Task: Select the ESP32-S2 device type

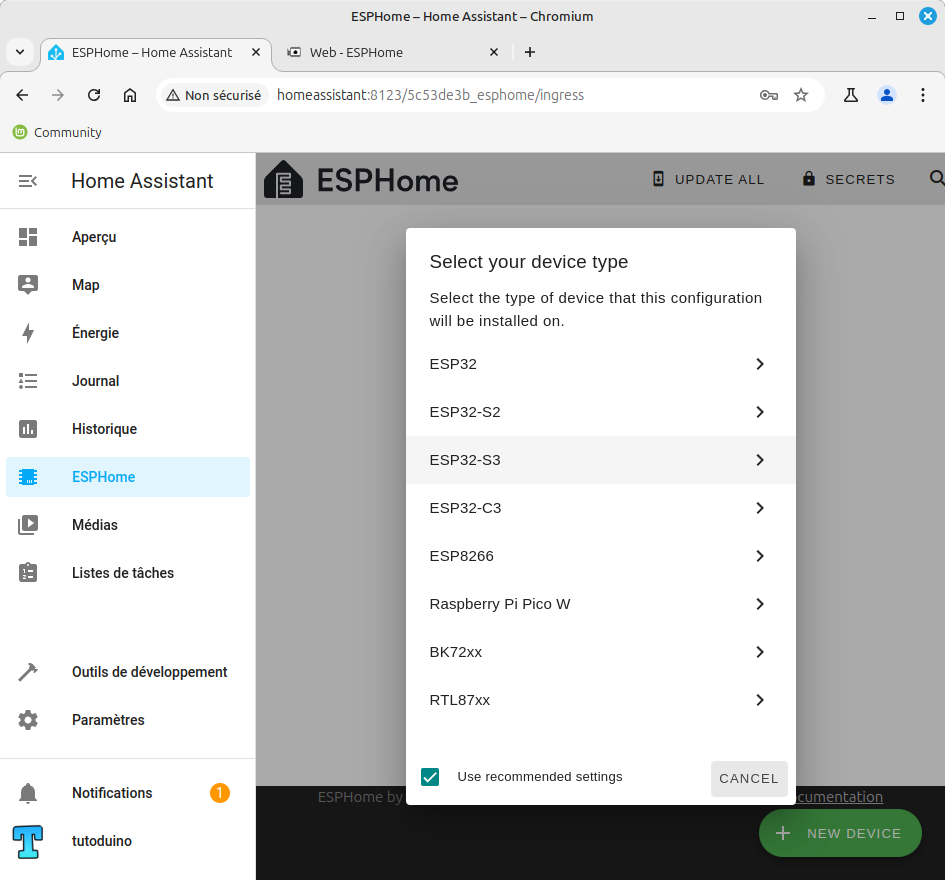Action: [x=601, y=412]
